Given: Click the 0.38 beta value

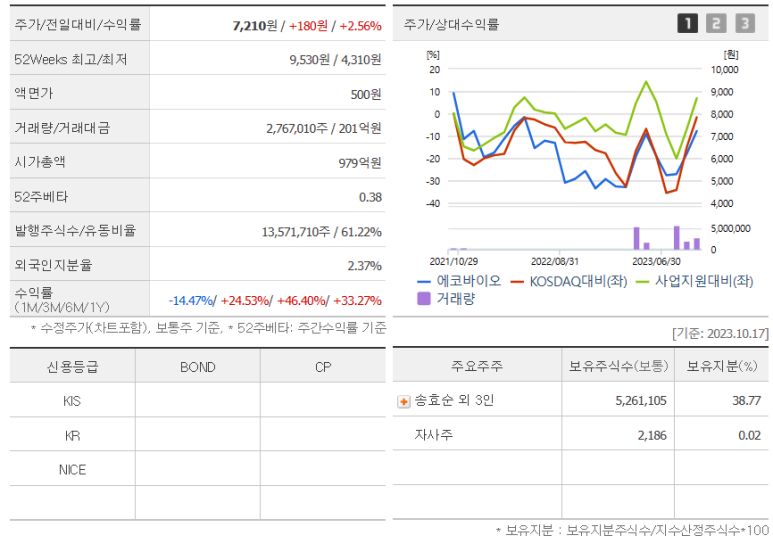Looking at the screenshot, I should pyautogui.click(x=370, y=197).
